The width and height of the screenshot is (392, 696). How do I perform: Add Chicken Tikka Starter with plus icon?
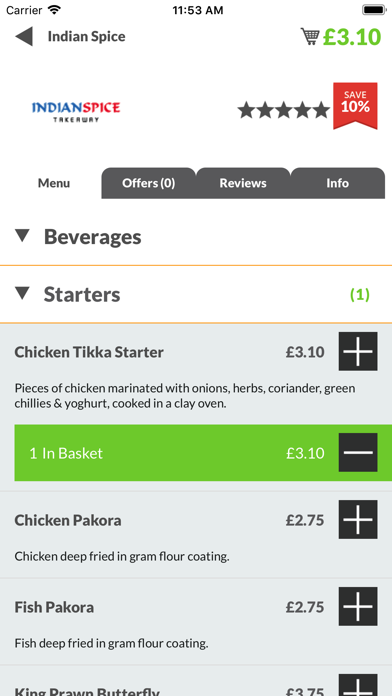[x=358, y=352]
